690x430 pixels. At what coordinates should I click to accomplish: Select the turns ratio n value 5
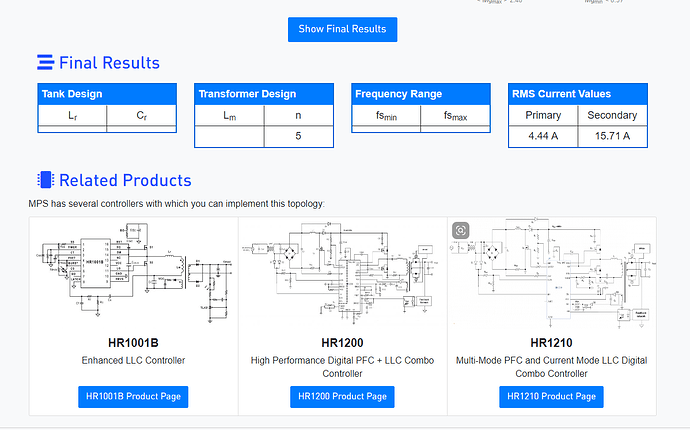298,136
